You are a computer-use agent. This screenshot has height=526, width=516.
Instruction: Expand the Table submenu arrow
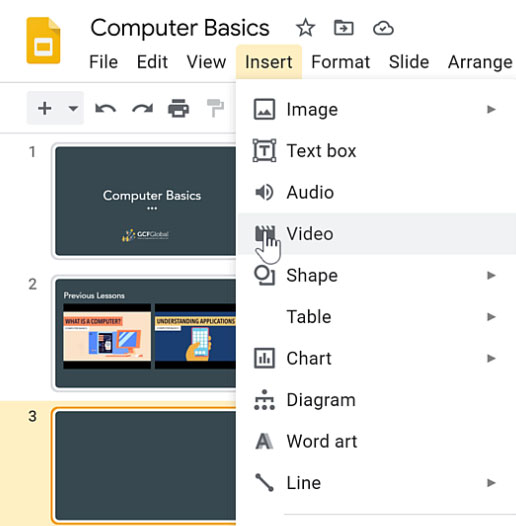491,317
